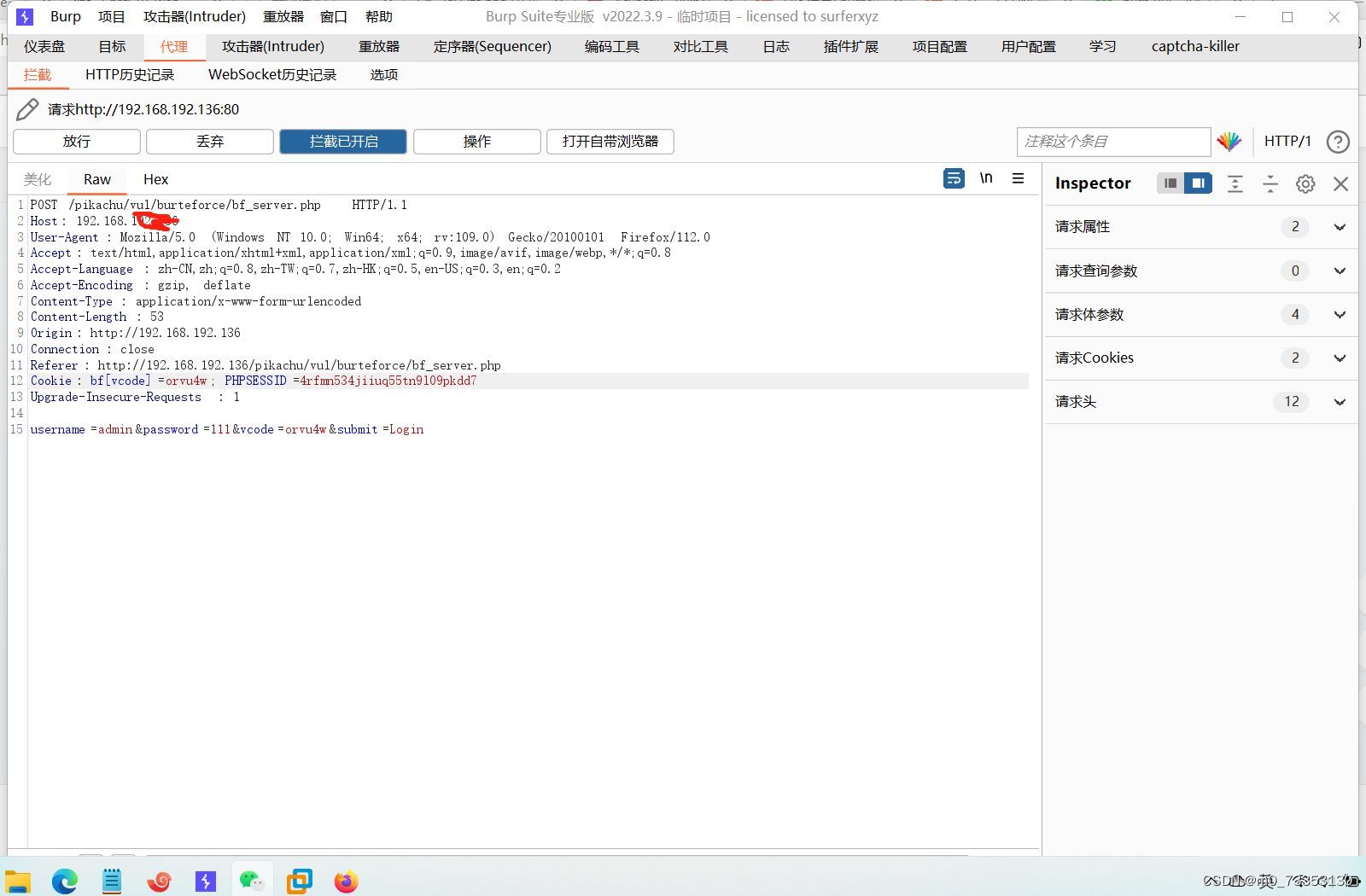The width and height of the screenshot is (1366, 896).
Task: Open VMware-style boxes icon in taskbar
Action: (299, 881)
